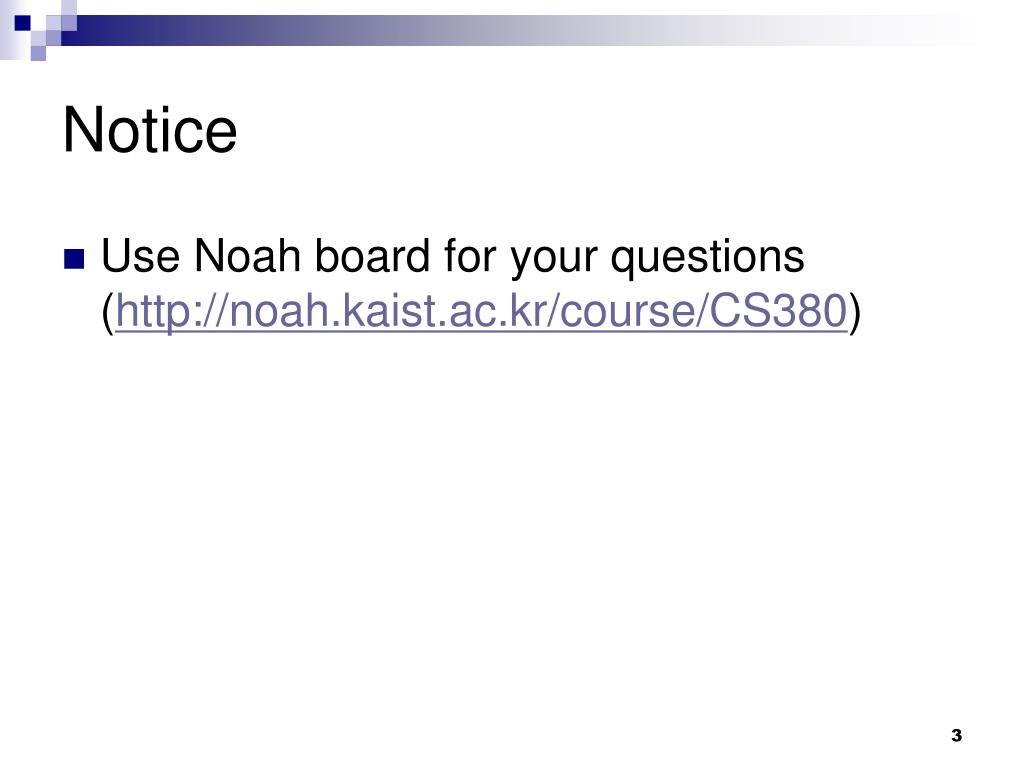Screen dimensions: 1024x768
Task: Open the noah.kaist.ac.kr course link
Action: (481, 311)
